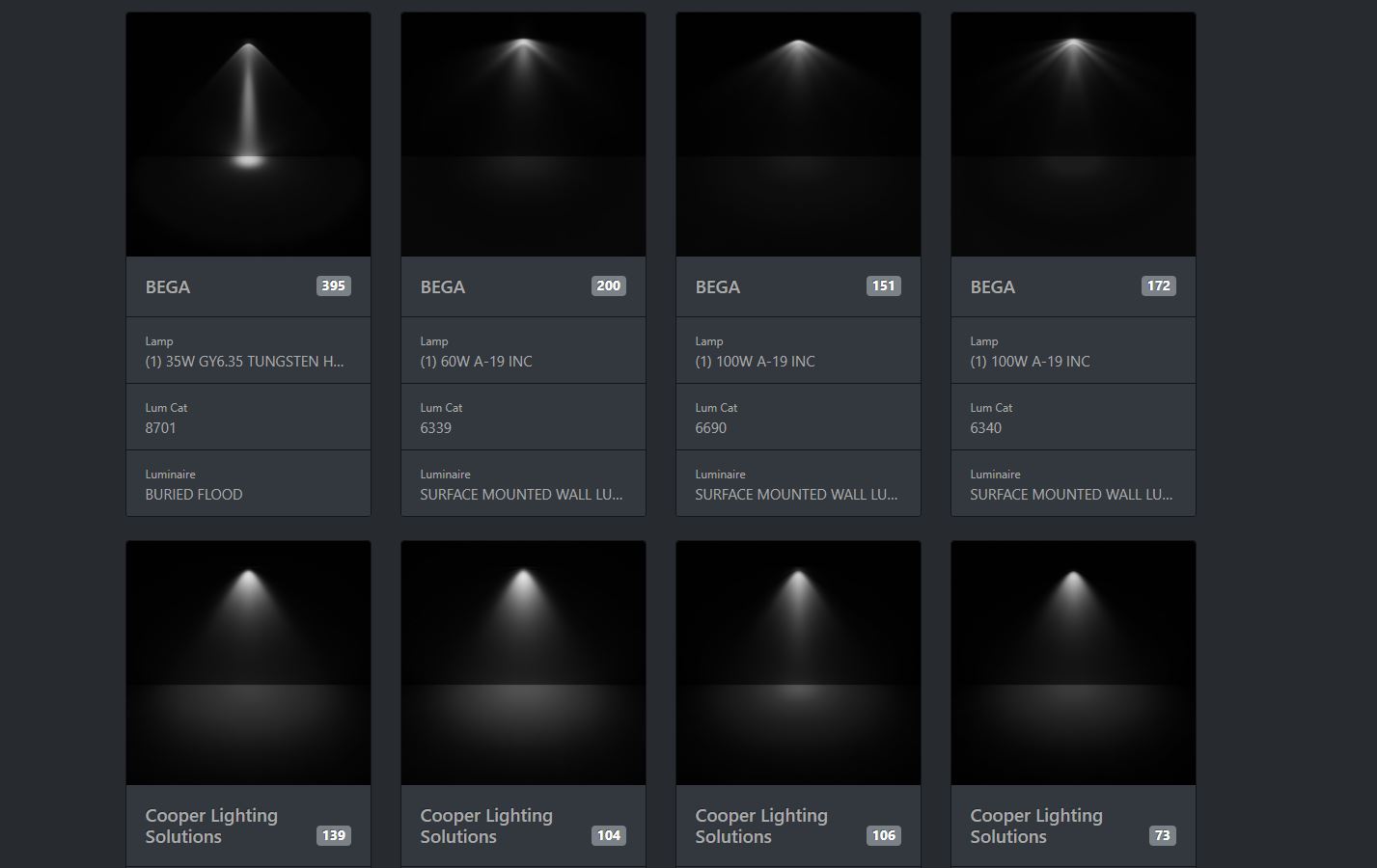Click the 104 count badge
Viewport: 1377px width, 868px height.
pyautogui.click(x=609, y=835)
